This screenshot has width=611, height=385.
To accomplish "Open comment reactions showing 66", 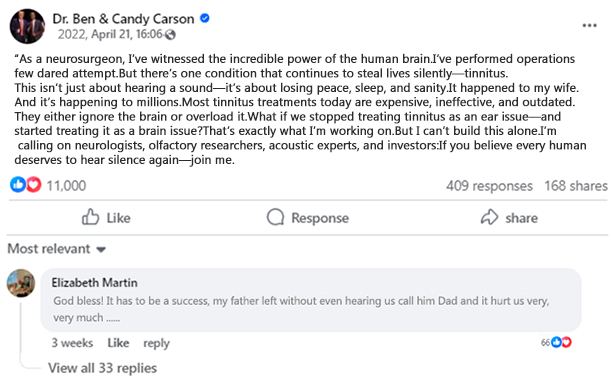I will click(556, 342).
